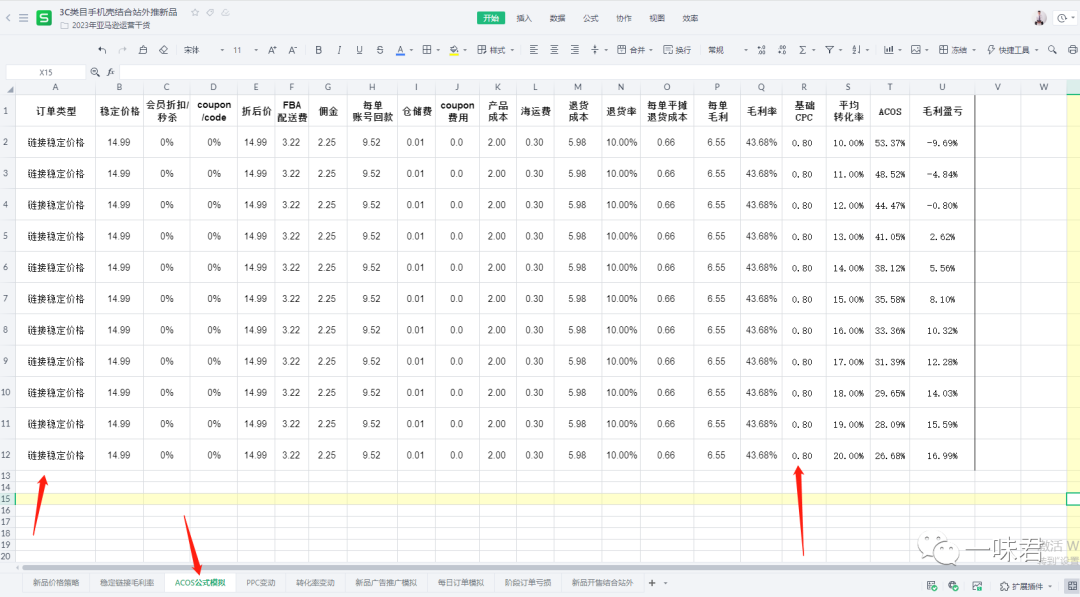Select the format painter icon

[x=143, y=50]
